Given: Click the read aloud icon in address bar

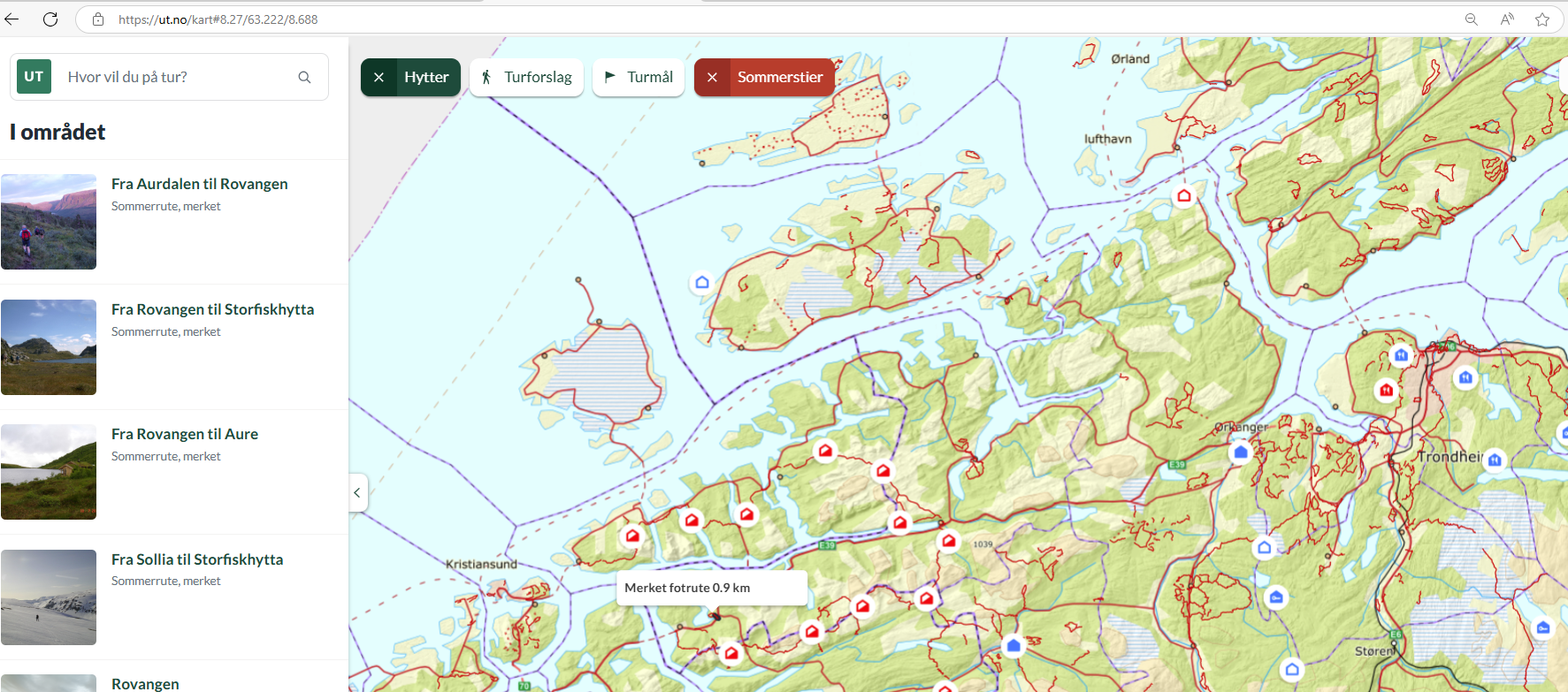Looking at the screenshot, I should (1507, 19).
